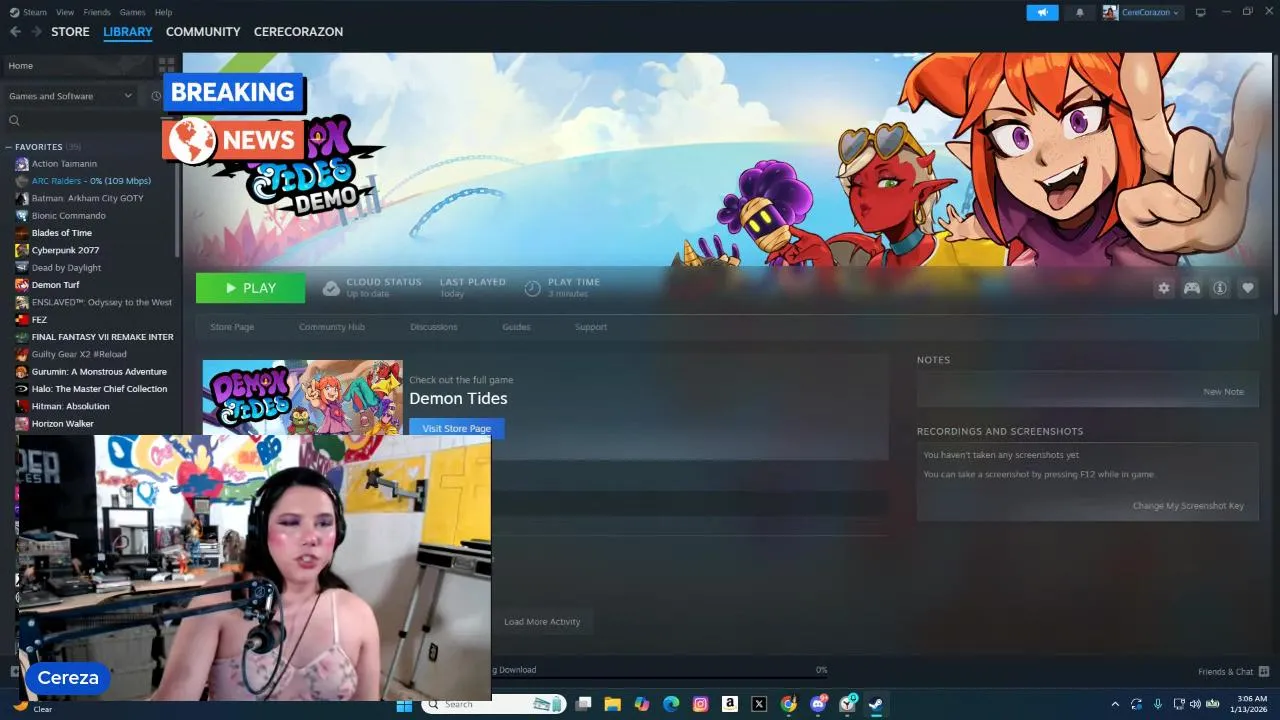Viewport: 1280px width, 720px height.
Task: Launch Microsoft Edge from taskbar
Action: click(x=671, y=704)
